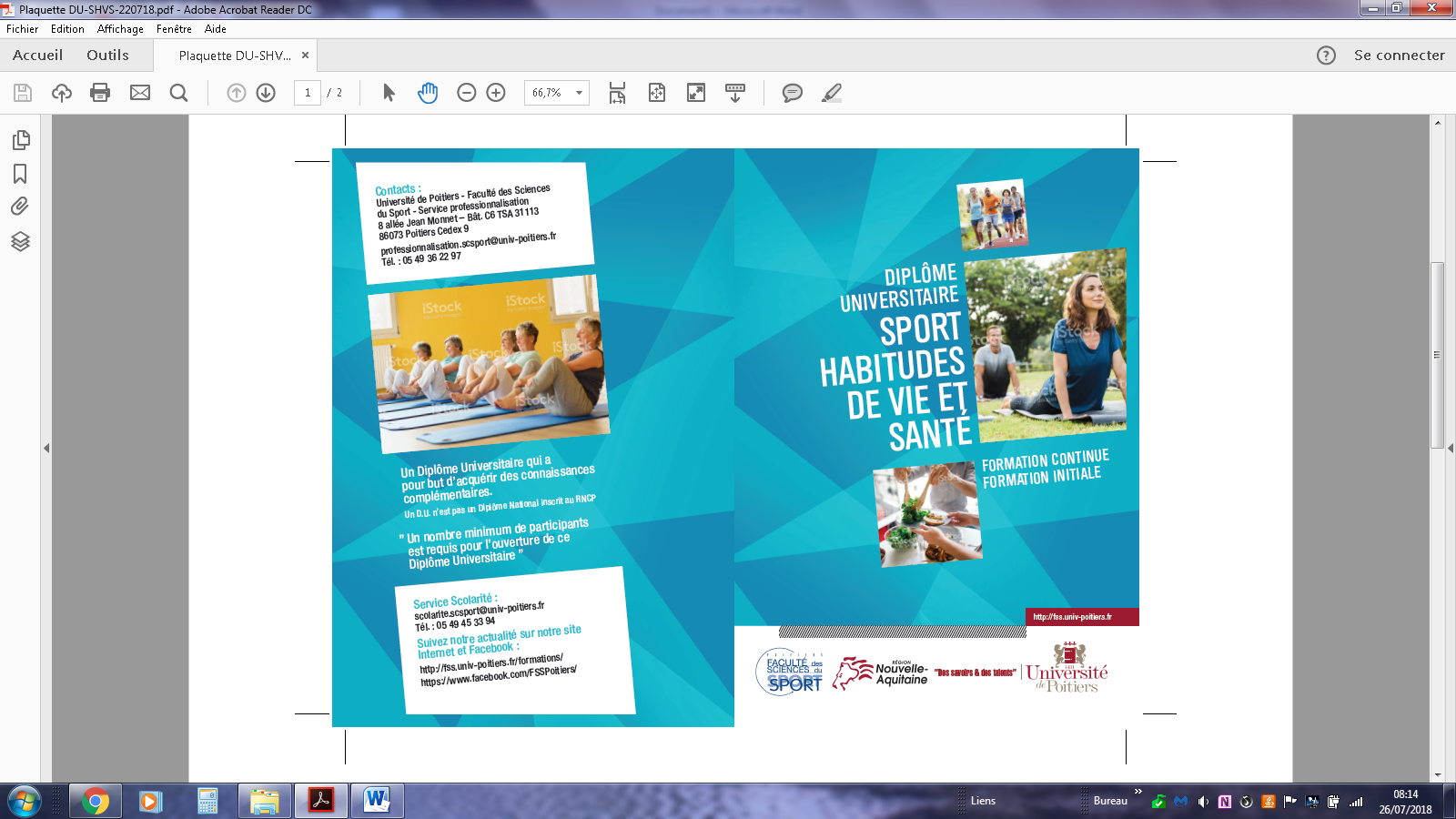Screen dimensions: 1456x819
Task: Click the Zoom in plus button
Action: (496, 93)
